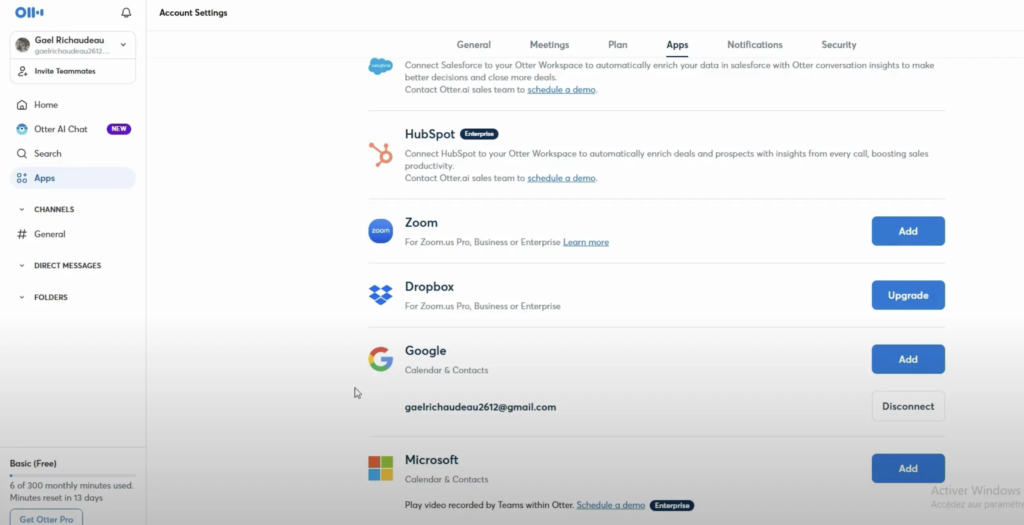Image resolution: width=1024 pixels, height=525 pixels.
Task: Expand the account dropdown chevron
Action: (123, 44)
